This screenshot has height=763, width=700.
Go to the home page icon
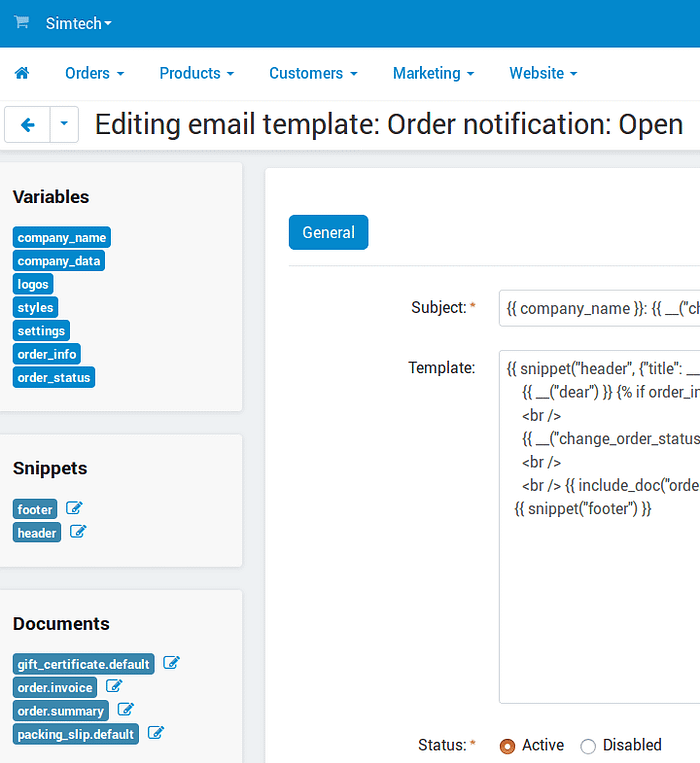(22, 73)
